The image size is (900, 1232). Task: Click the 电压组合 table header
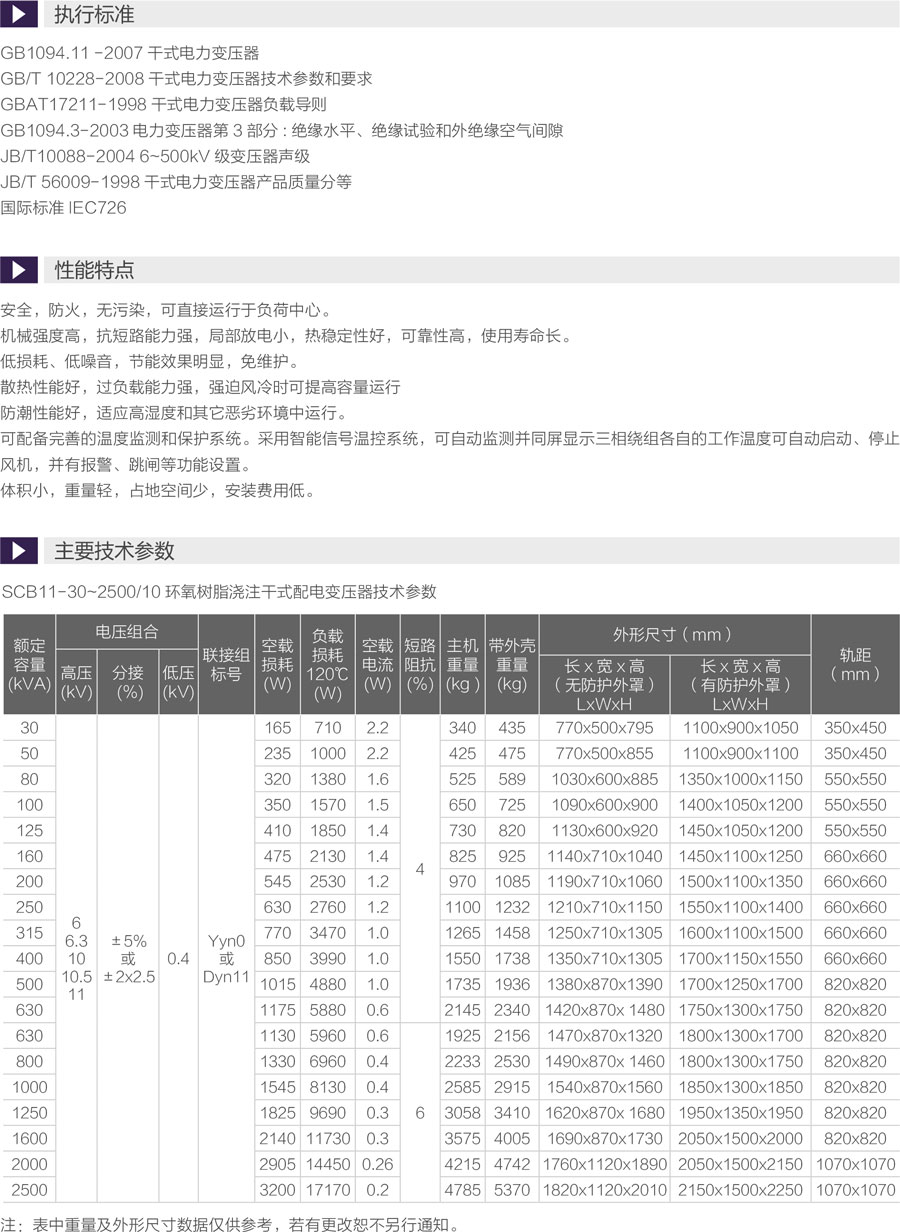tap(127, 633)
